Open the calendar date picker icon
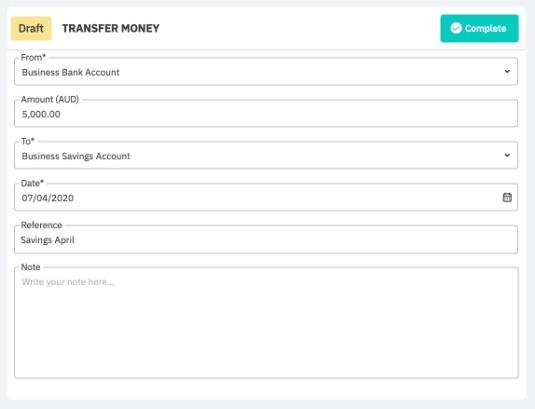 (x=507, y=197)
